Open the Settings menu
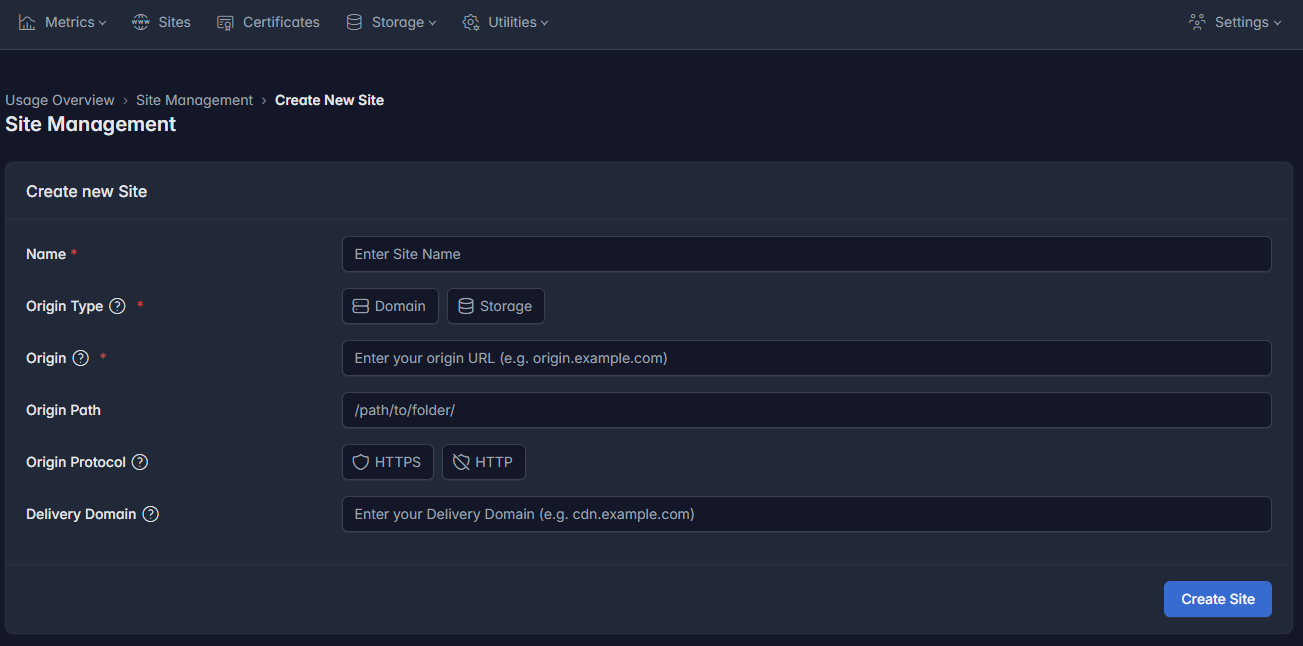 1235,22
